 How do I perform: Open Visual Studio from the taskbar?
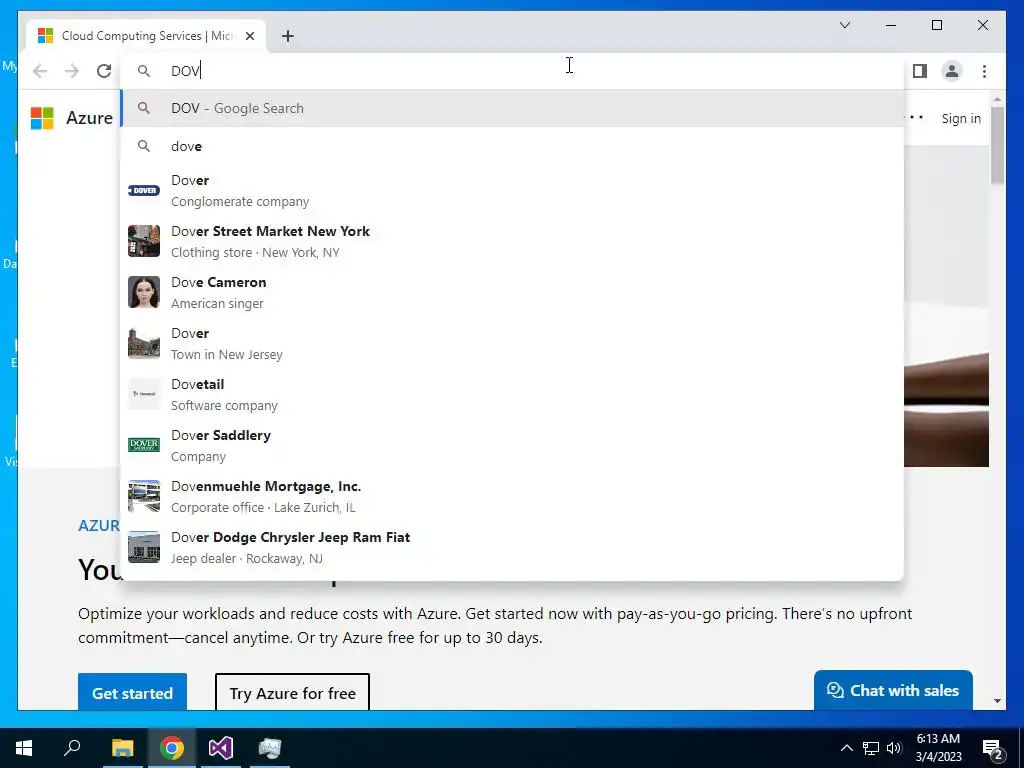click(221, 748)
